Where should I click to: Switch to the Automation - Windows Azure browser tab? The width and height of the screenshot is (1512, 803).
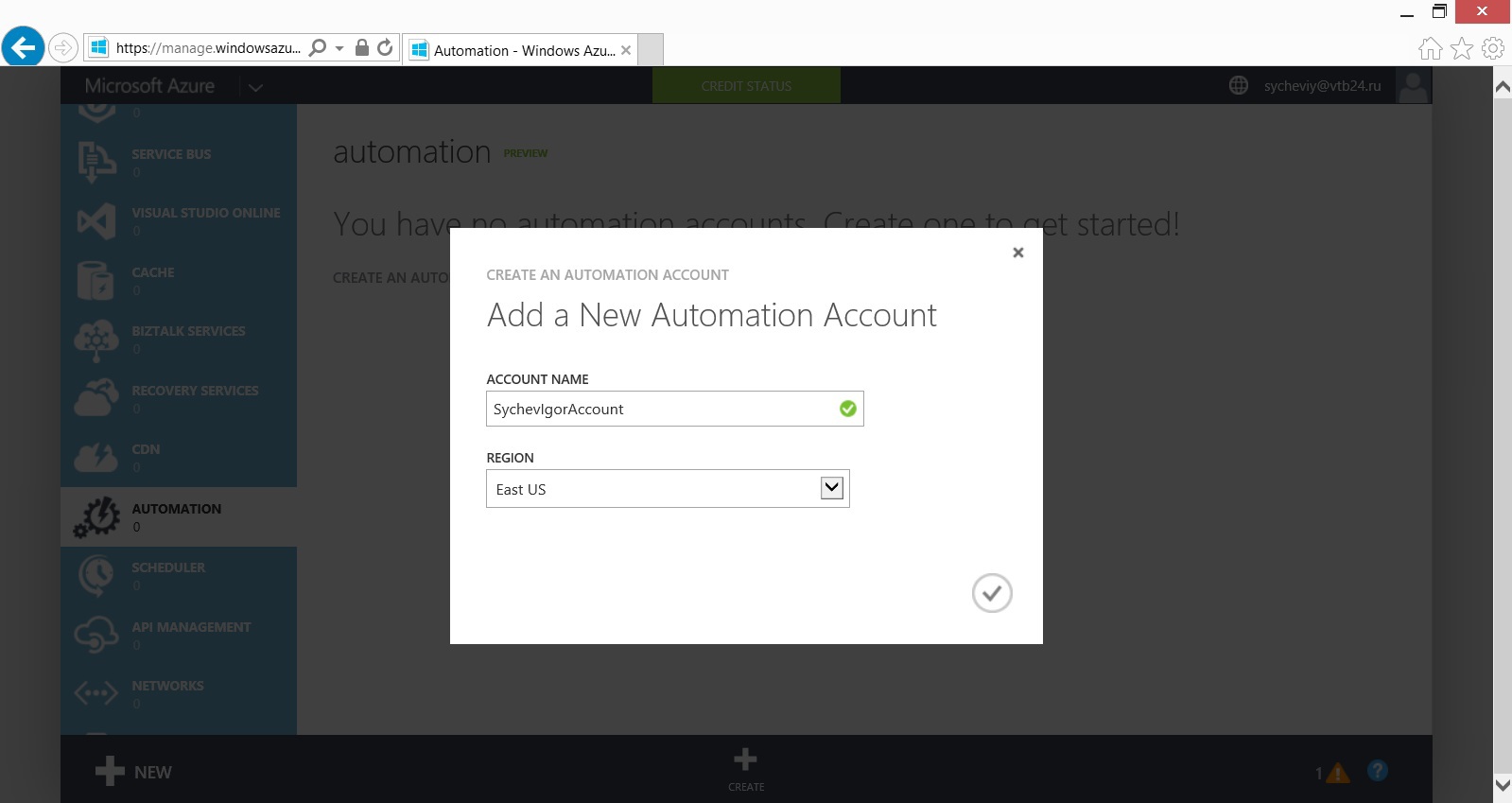point(520,50)
